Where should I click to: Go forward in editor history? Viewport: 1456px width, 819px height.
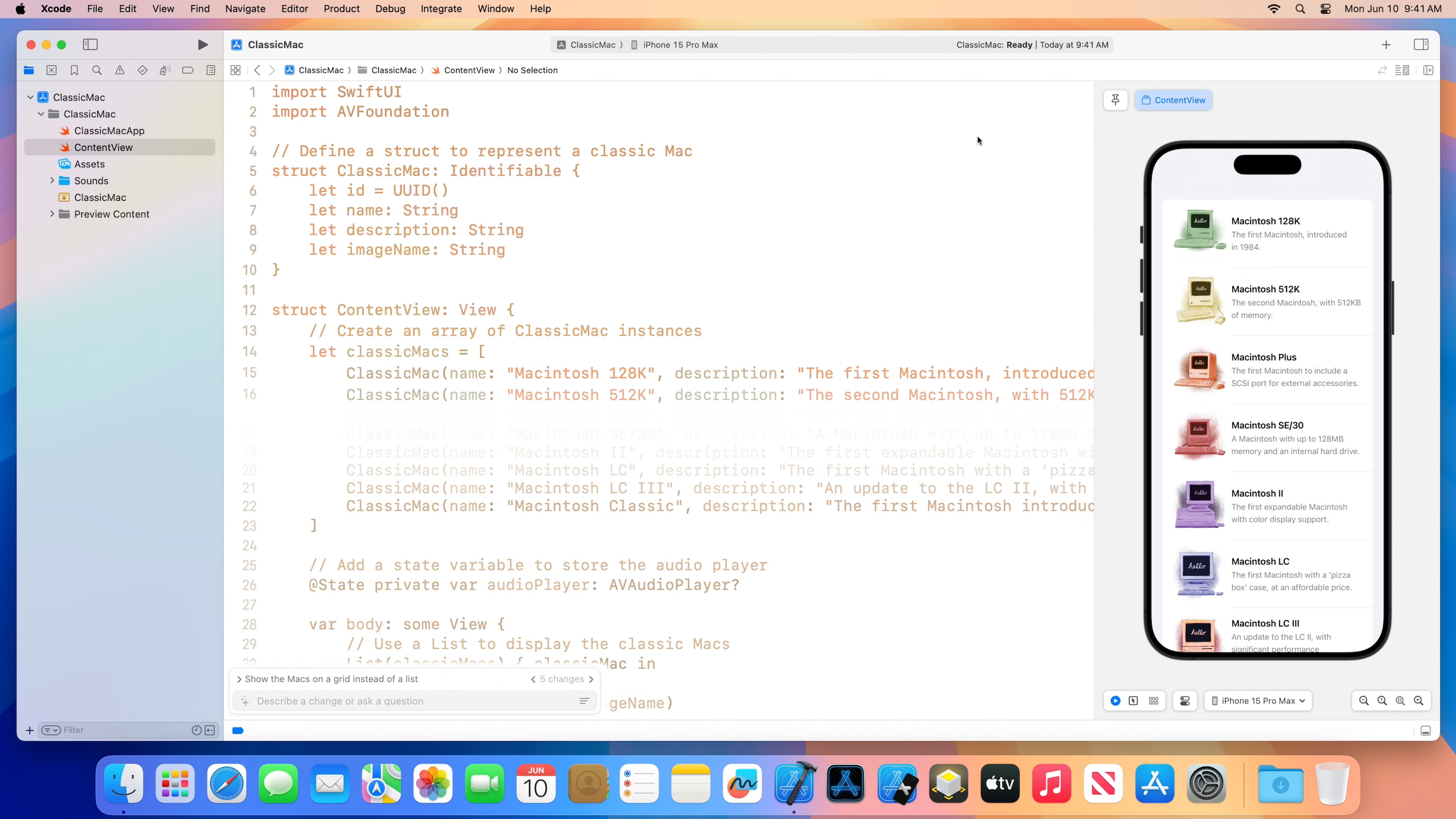272,70
